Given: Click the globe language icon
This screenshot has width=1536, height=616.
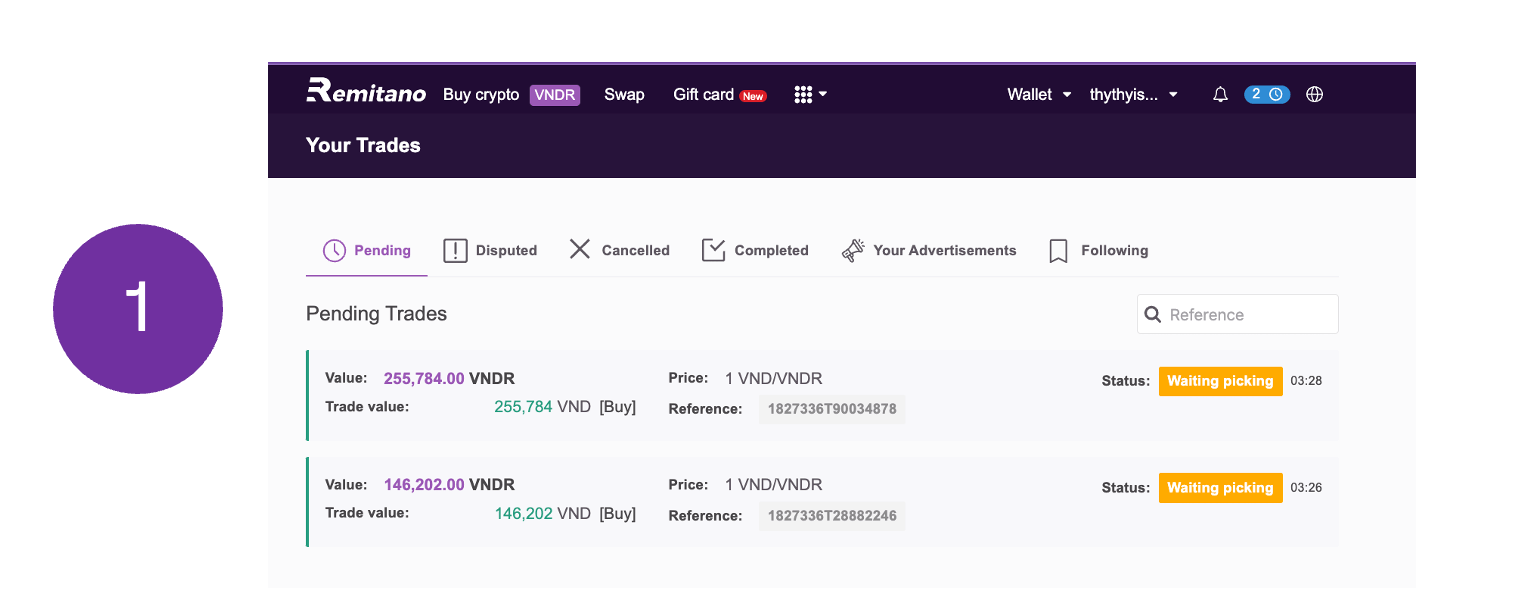Looking at the screenshot, I should click(1315, 95).
